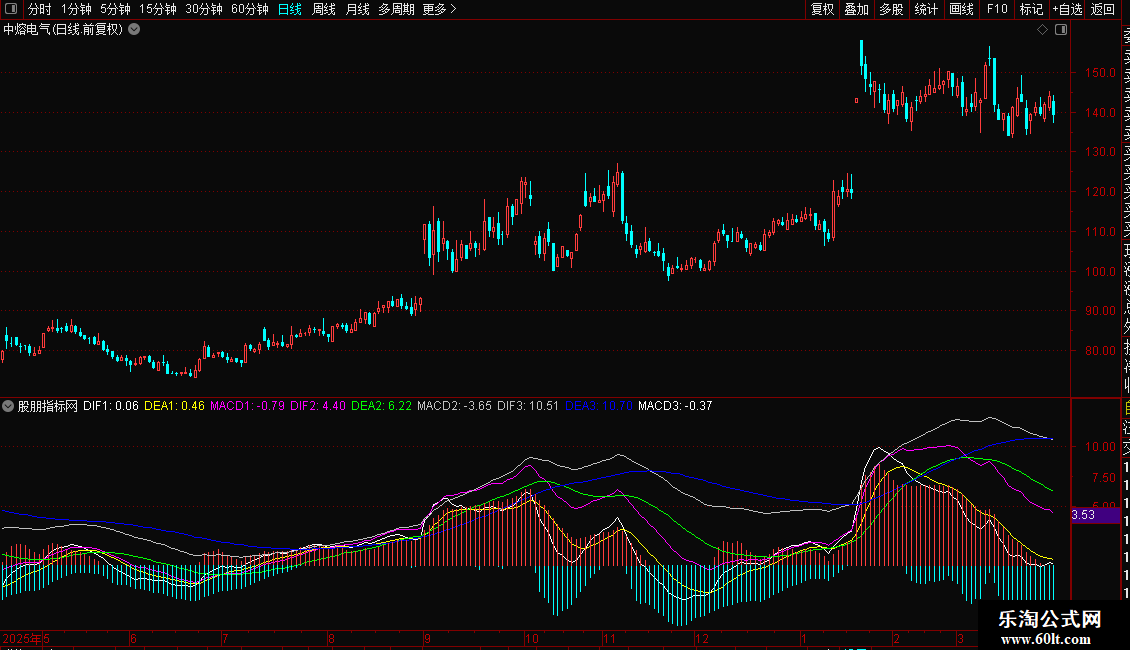Select the 5分钟 period
The height and width of the screenshot is (650, 1130).
coord(115,9)
